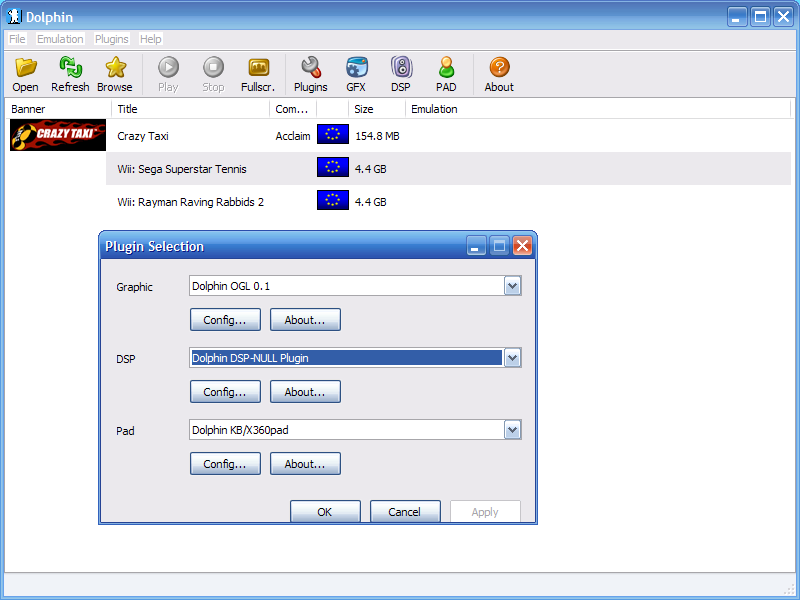The image size is (800, 600).
Task: Click the Open folder icon in toolbar
Action: tap(26, 68)
